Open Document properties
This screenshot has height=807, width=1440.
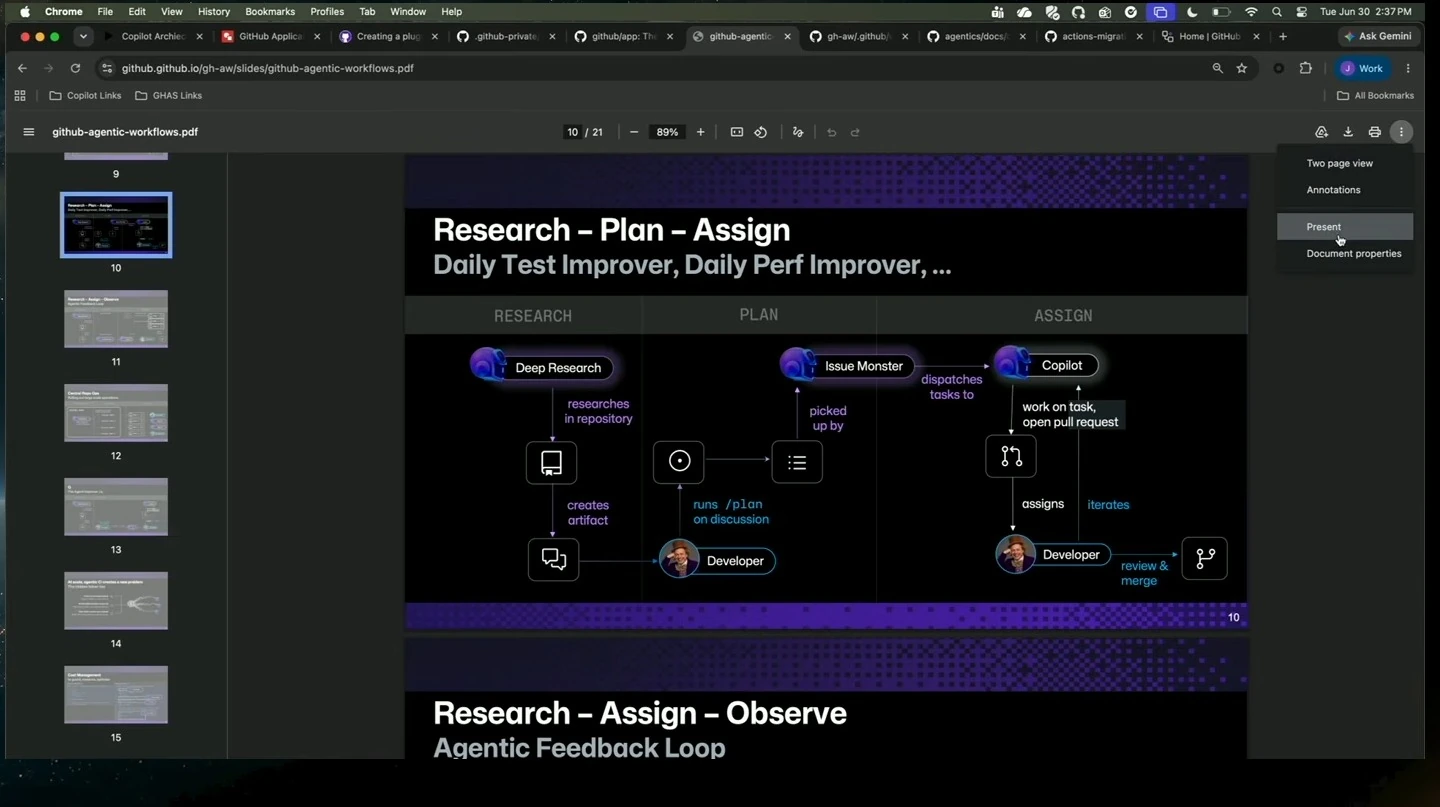click(x=1345, y=254)
